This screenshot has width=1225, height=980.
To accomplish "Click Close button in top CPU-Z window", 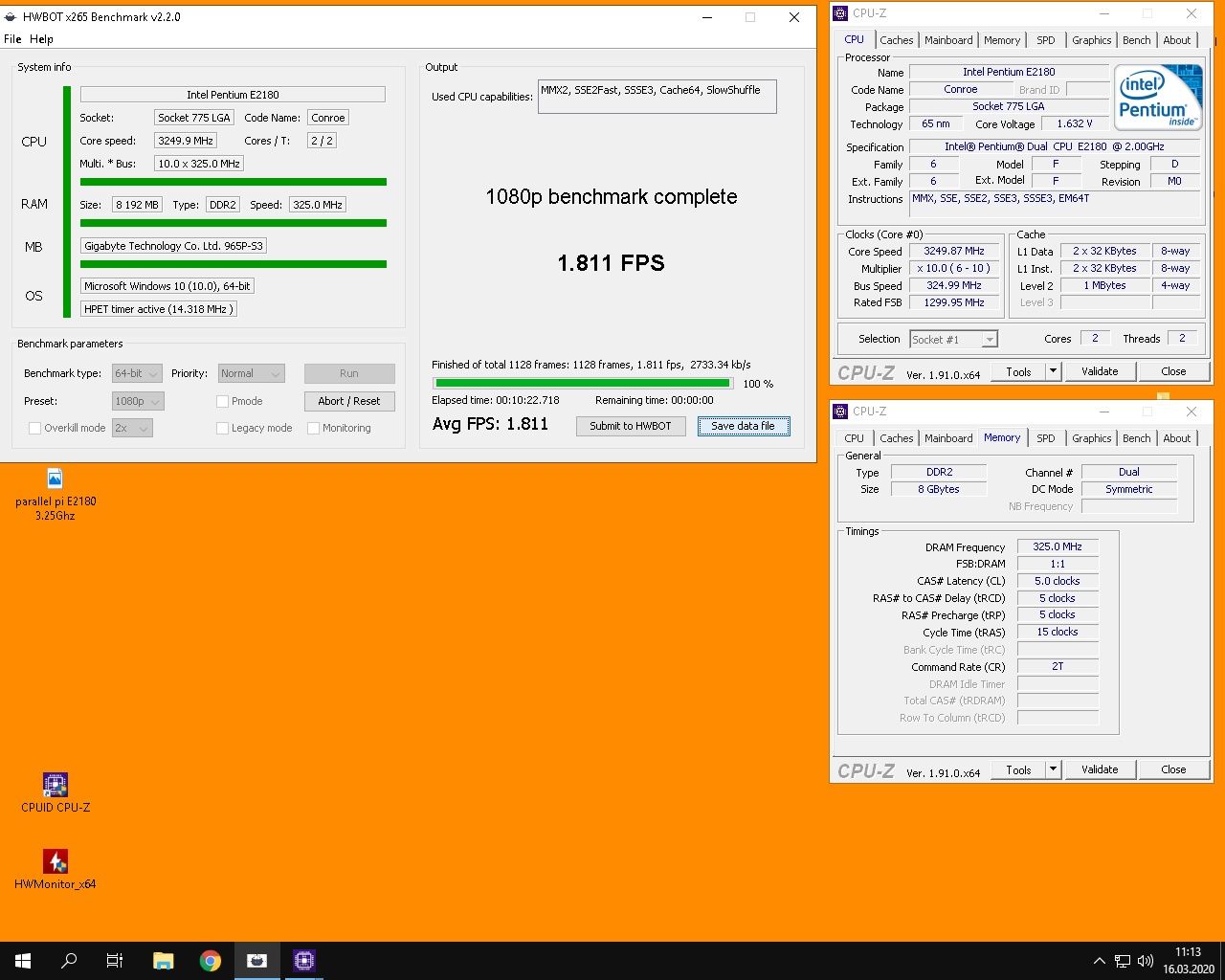I will 1173,371.
